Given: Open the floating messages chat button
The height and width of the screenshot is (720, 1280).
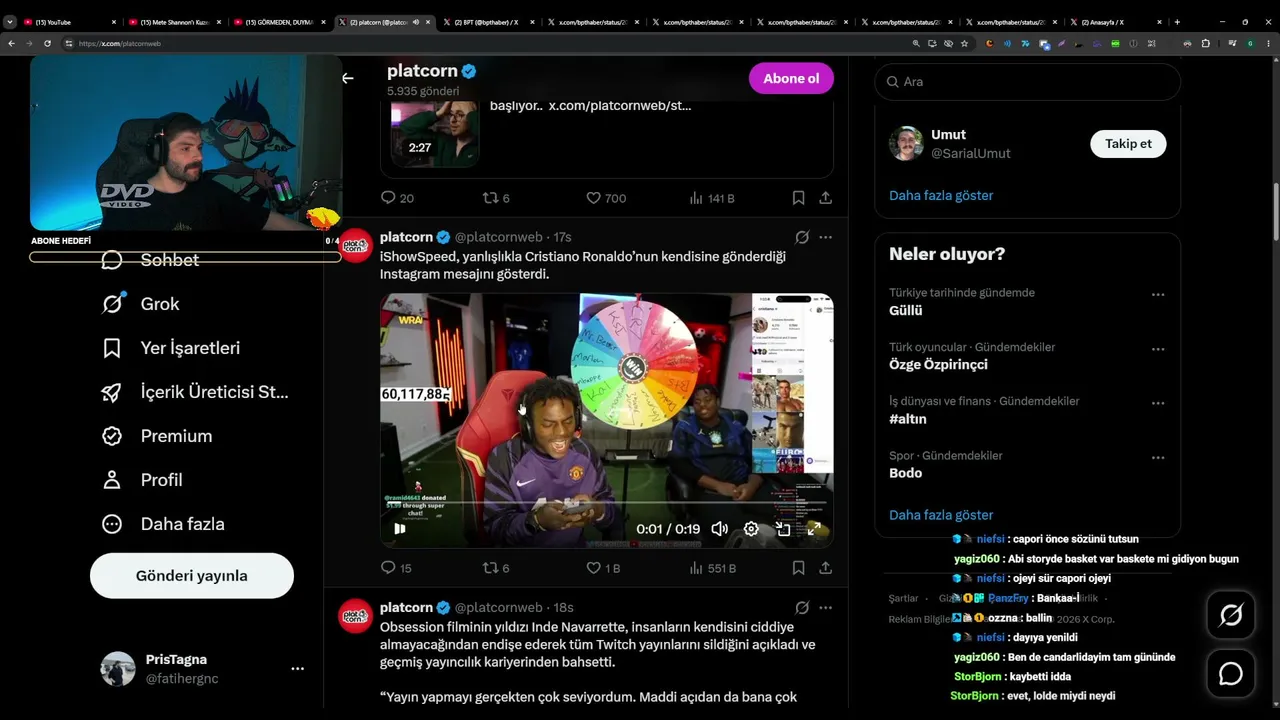Looking at the screenshot, I should coord(1231,673).
